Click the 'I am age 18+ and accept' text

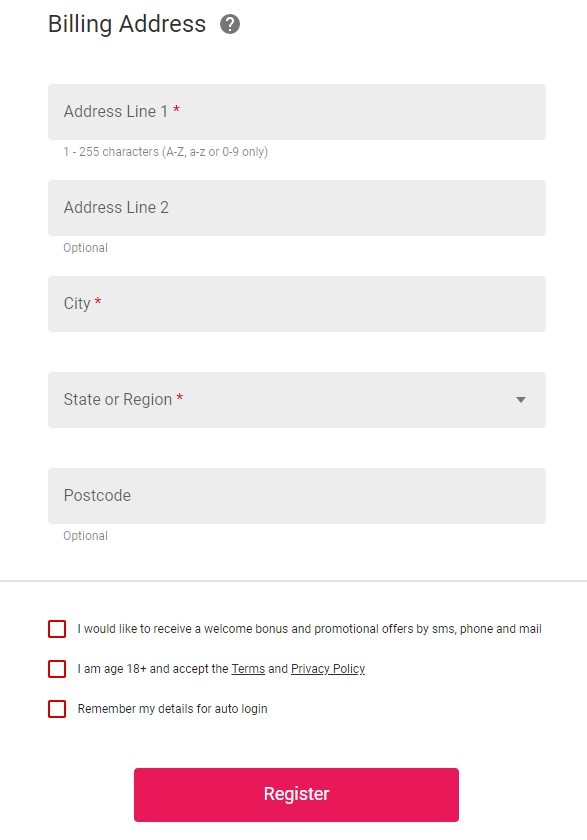coord(153,669)
